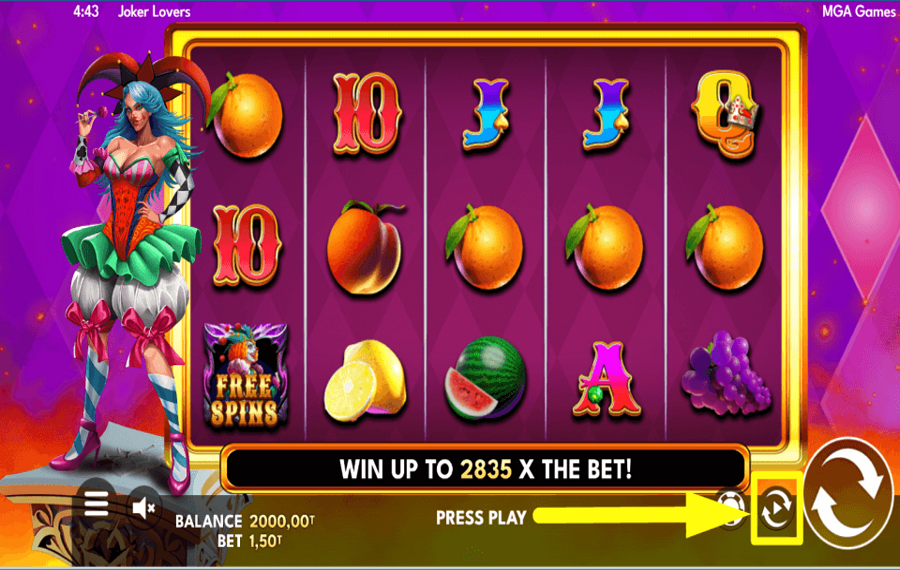Select the sliced lemon symbol
The height and width of the screenshot is (570, 900).
pos(366,380)
